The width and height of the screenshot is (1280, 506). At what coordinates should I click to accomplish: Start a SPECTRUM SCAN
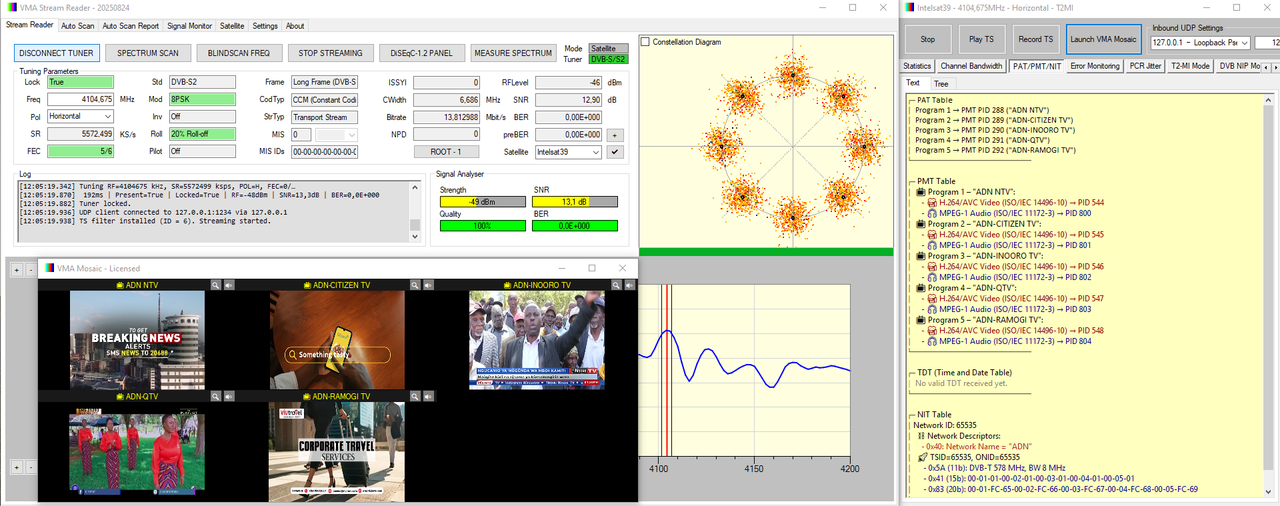[x=148, y=52]
